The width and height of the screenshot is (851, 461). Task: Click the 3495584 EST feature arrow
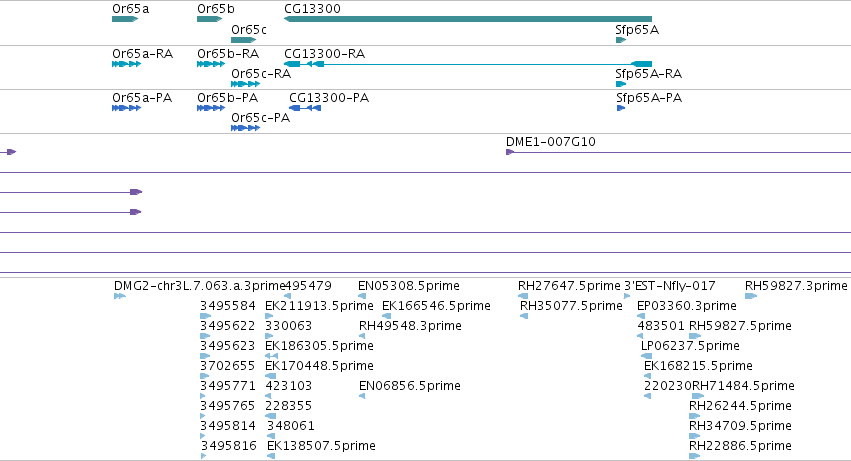click(x=205, y=316)
